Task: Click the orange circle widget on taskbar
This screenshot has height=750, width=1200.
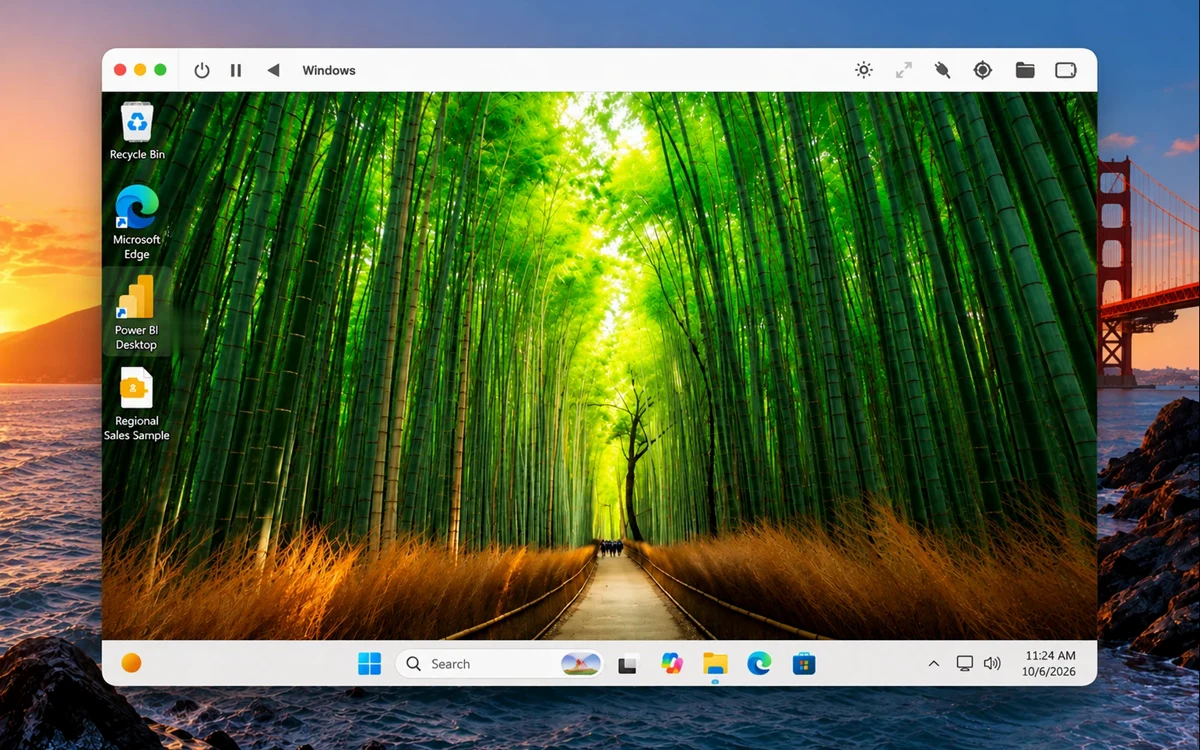Action: [131, 663]
